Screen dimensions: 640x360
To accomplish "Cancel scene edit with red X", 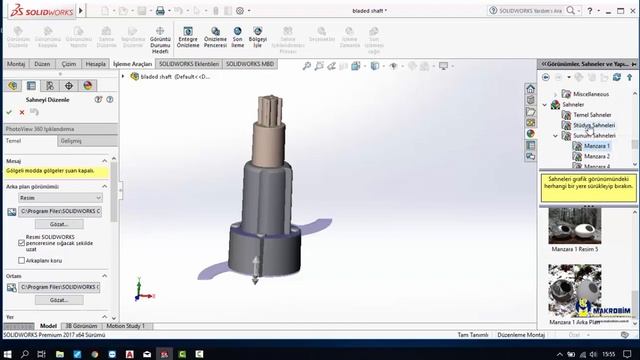I will tap(22, 112).
